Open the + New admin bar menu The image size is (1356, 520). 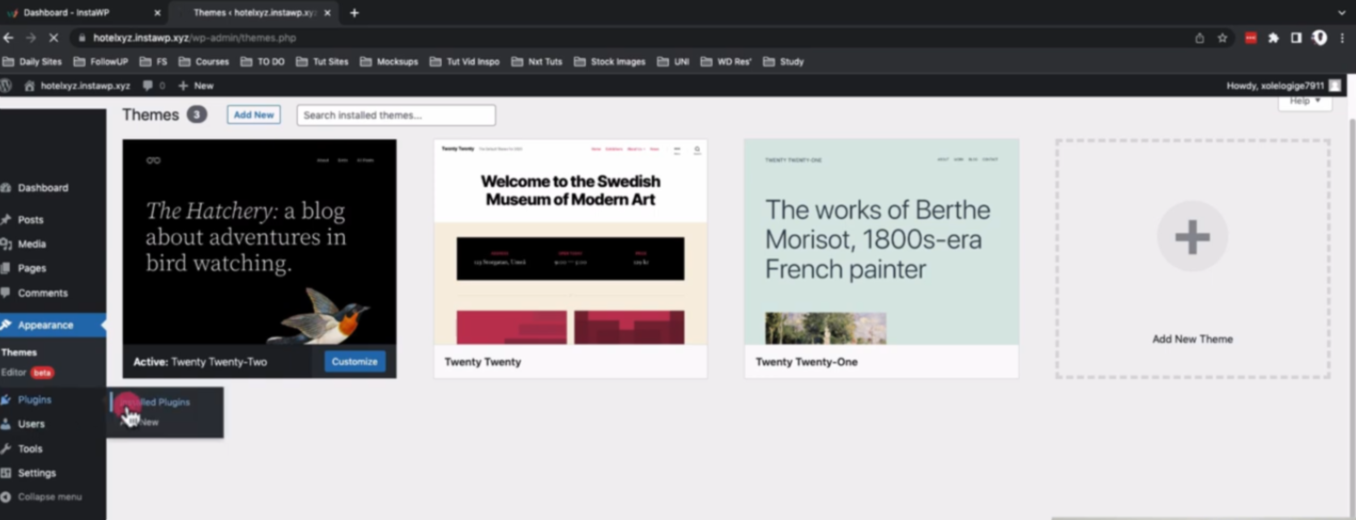coord(196,86)
